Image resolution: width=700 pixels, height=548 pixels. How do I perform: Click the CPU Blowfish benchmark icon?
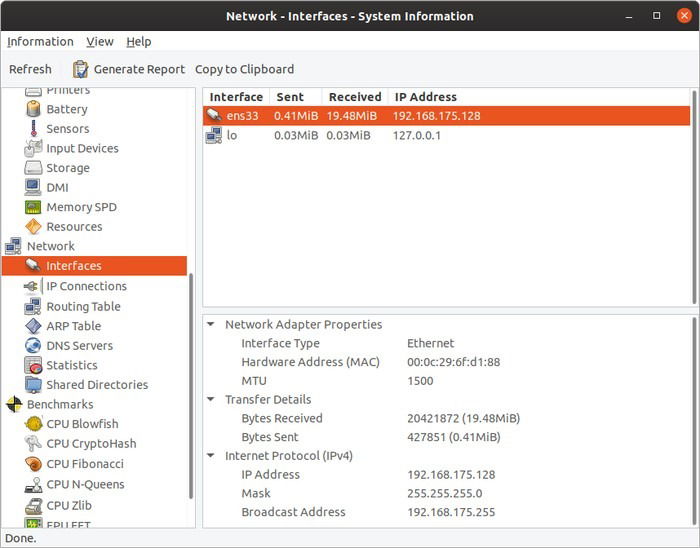(33, 424)
